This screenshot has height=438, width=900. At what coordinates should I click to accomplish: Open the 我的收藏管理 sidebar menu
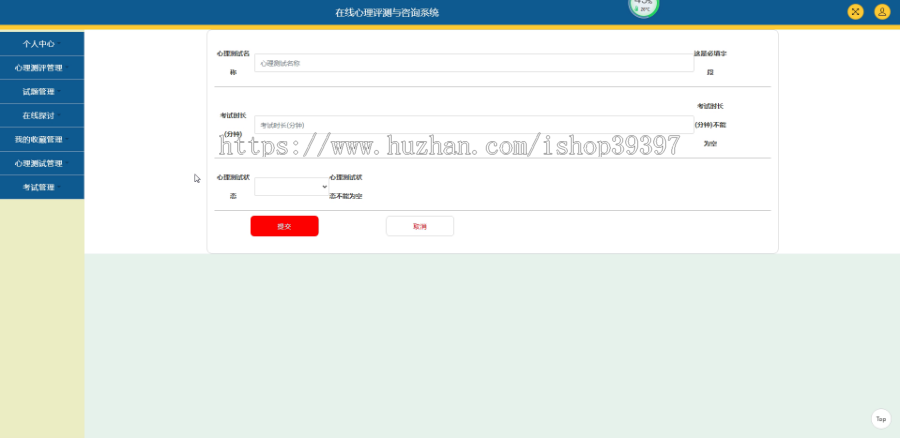pyautogui.click(x=42, y=139)
